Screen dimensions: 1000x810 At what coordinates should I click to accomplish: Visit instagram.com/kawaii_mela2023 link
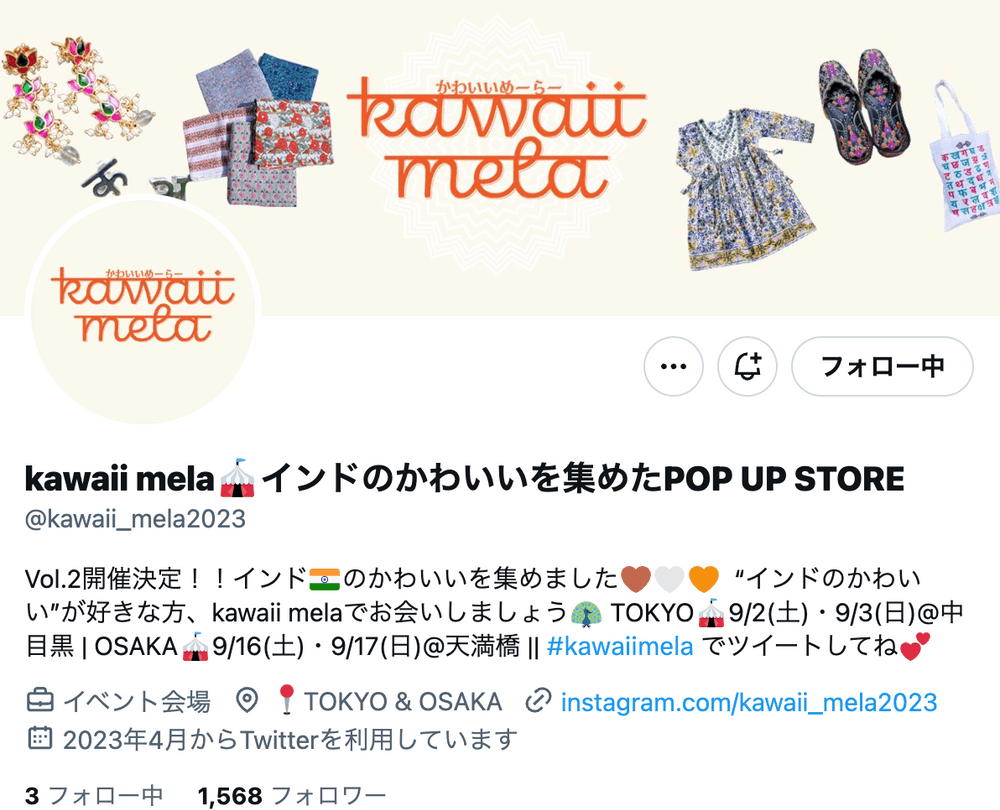tap(749, 702)
